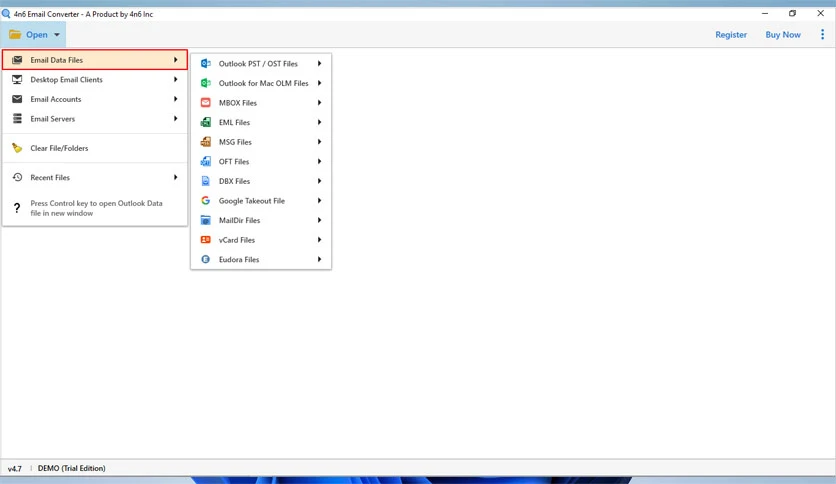Click the v4.7 version text
Screen dimensions: 836x484
pos(15,469)
